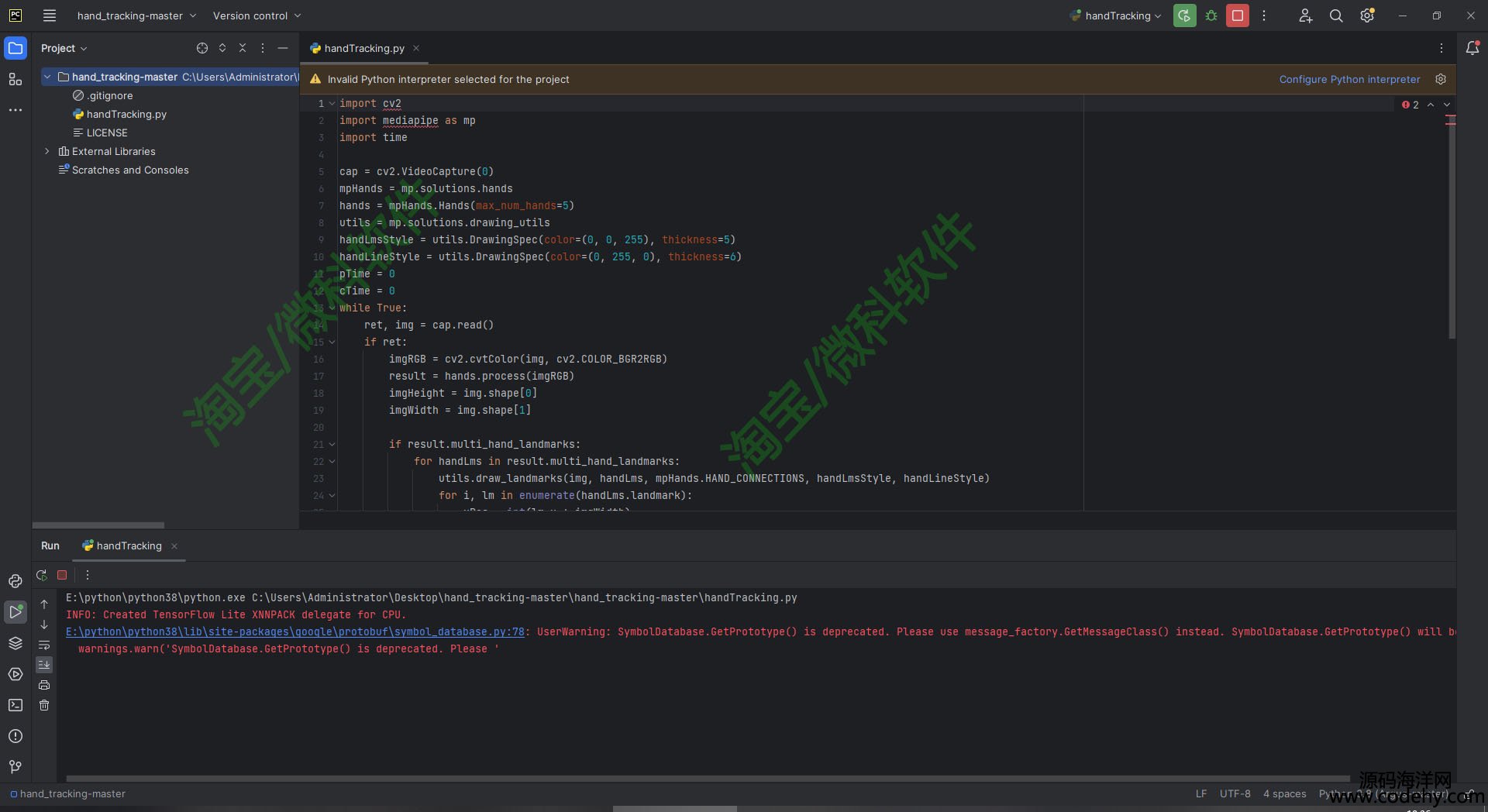The height and width of the screenshot is (812, 1488).
Task: Close the handTracking.py editor tab
Action: [416, 48]
